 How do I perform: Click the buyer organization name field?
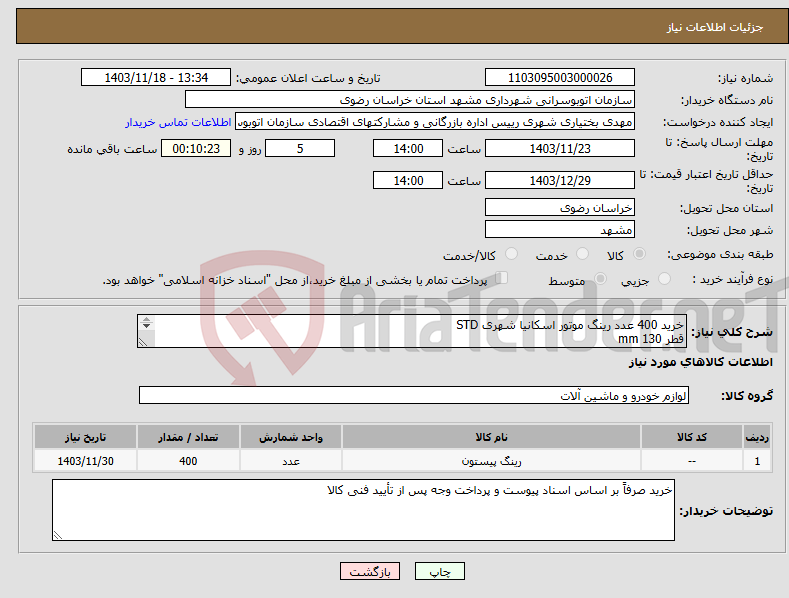410,99
